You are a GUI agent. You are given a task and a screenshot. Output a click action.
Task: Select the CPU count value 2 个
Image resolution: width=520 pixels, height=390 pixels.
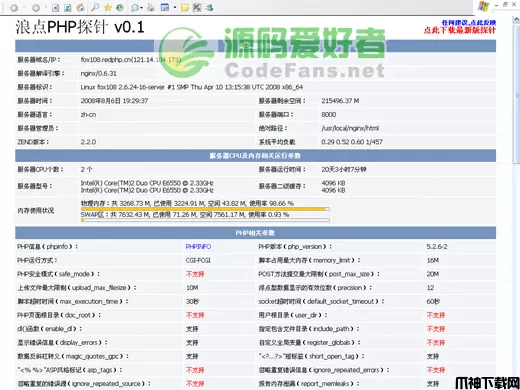click(x=86, y=169)
